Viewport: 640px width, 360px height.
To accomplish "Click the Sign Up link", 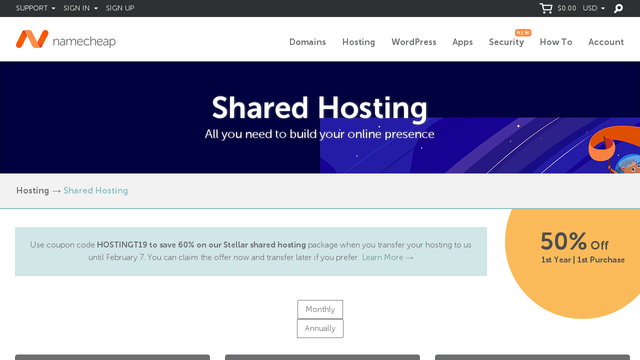I will tap(120, 8).
